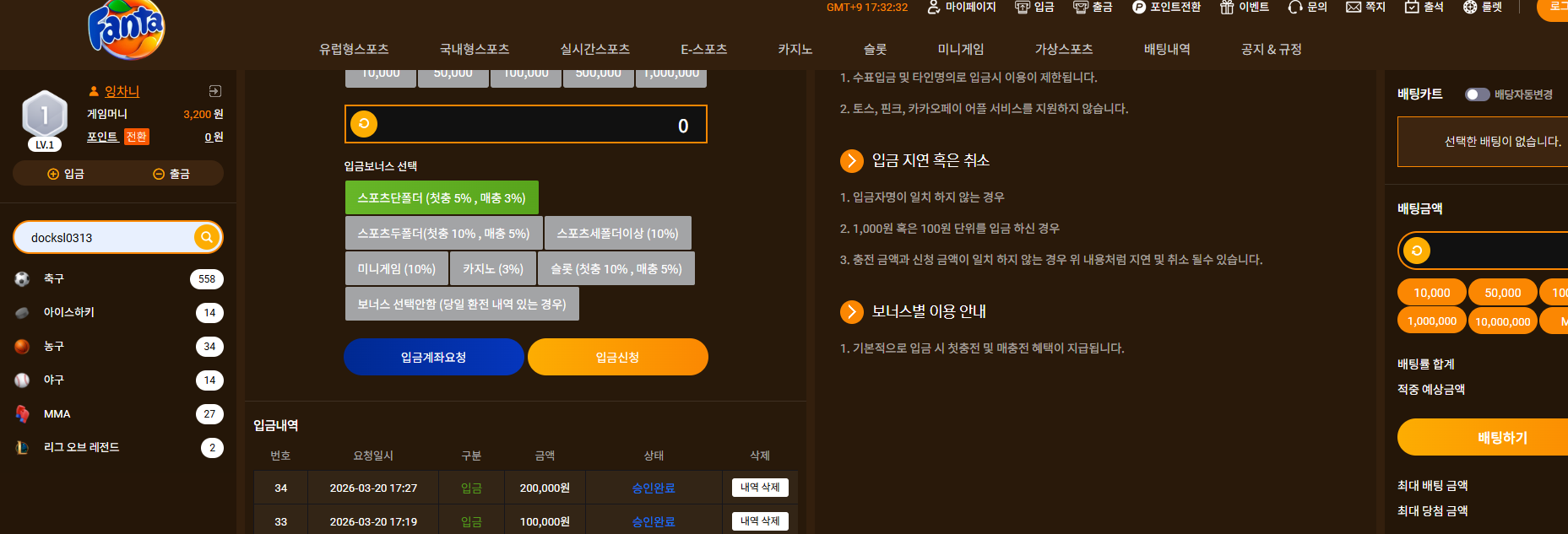Click the orange search icon in sidebar
The width and height of the screenshot is (1568, 534).
point(206,237)
